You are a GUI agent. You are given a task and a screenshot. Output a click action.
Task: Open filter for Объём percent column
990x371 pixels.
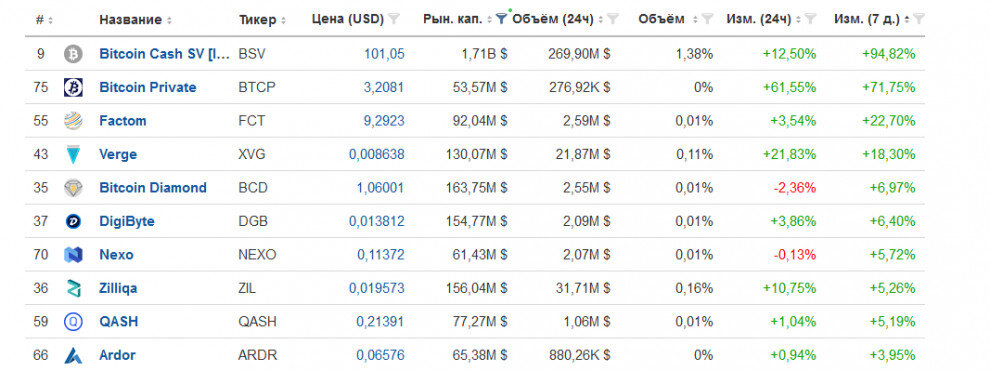tap(708, 20)
